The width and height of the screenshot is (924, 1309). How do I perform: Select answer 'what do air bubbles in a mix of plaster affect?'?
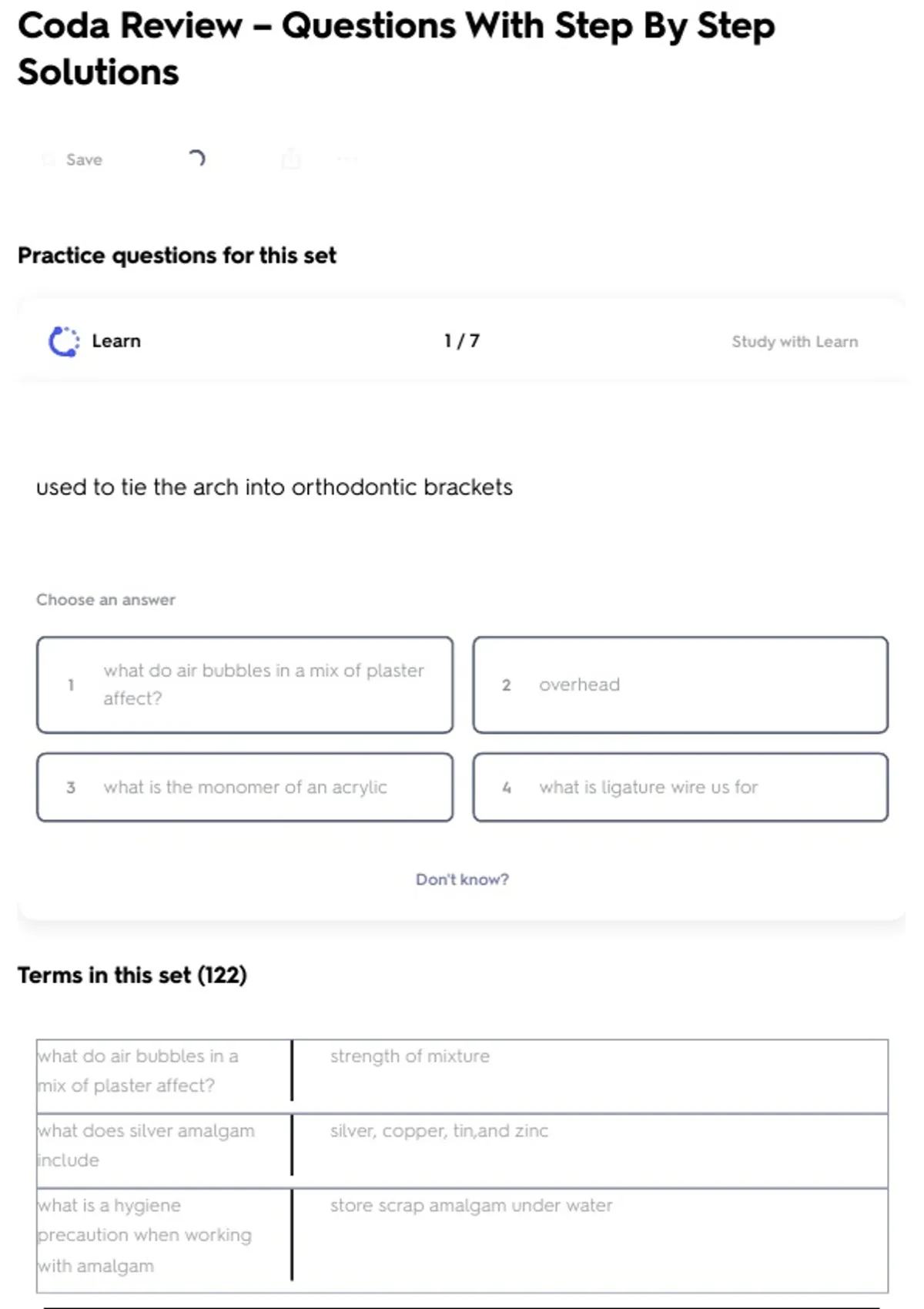tap(245, 685)
